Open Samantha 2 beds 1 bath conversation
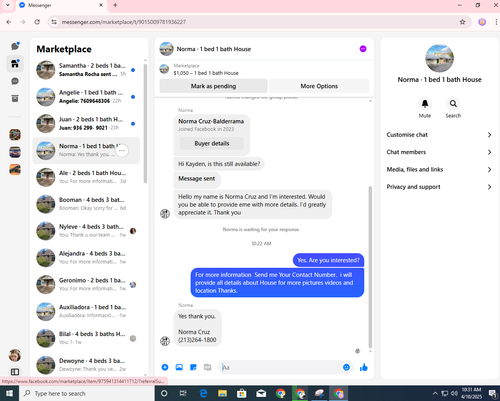The height and width of the screenshot is (401, 500). point(86,70)
